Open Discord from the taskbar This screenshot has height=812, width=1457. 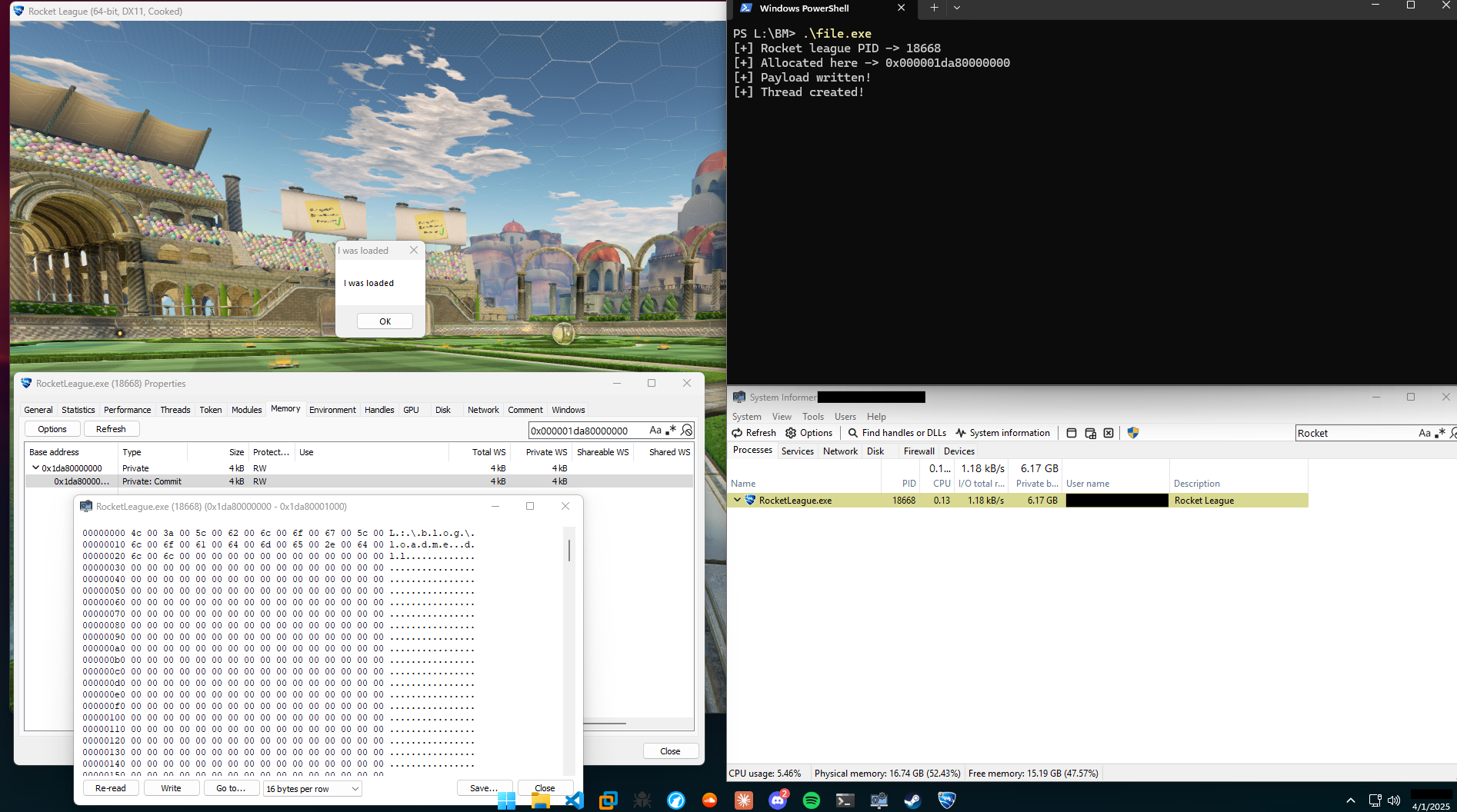778,800
